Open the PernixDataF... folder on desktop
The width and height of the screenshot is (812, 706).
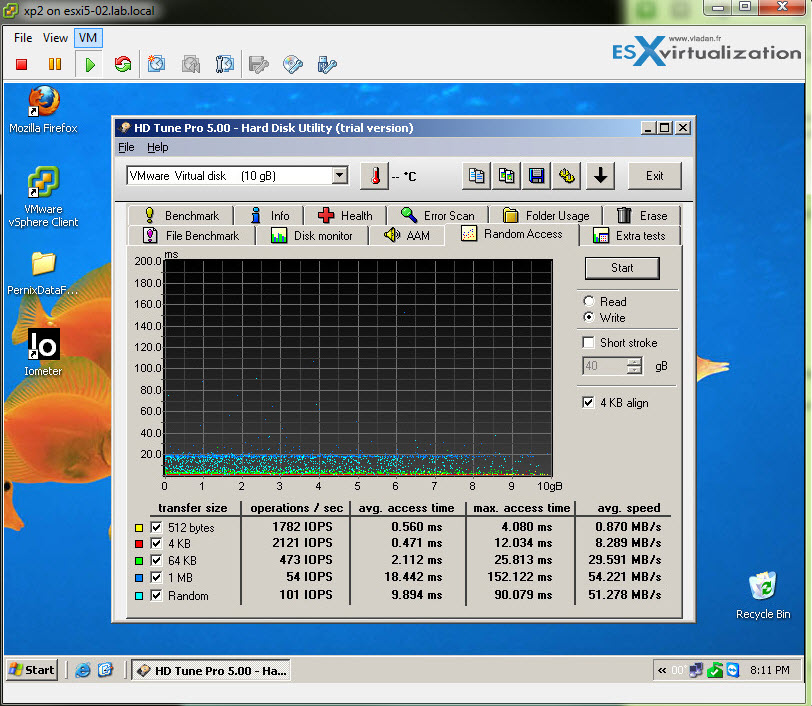43,273
